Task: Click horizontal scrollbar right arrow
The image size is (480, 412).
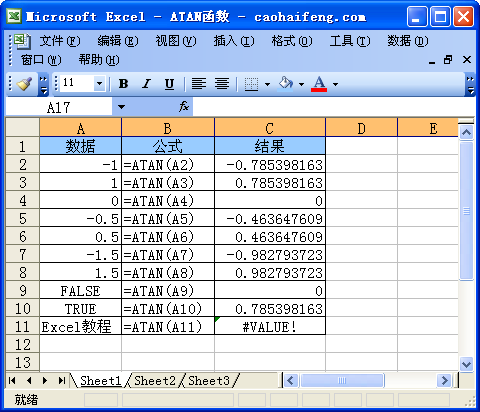Action: [444, 380]
